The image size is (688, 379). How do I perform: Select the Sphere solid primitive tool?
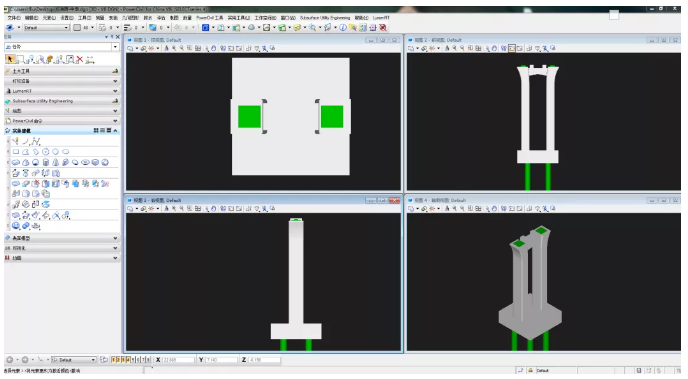click(36, 162)
